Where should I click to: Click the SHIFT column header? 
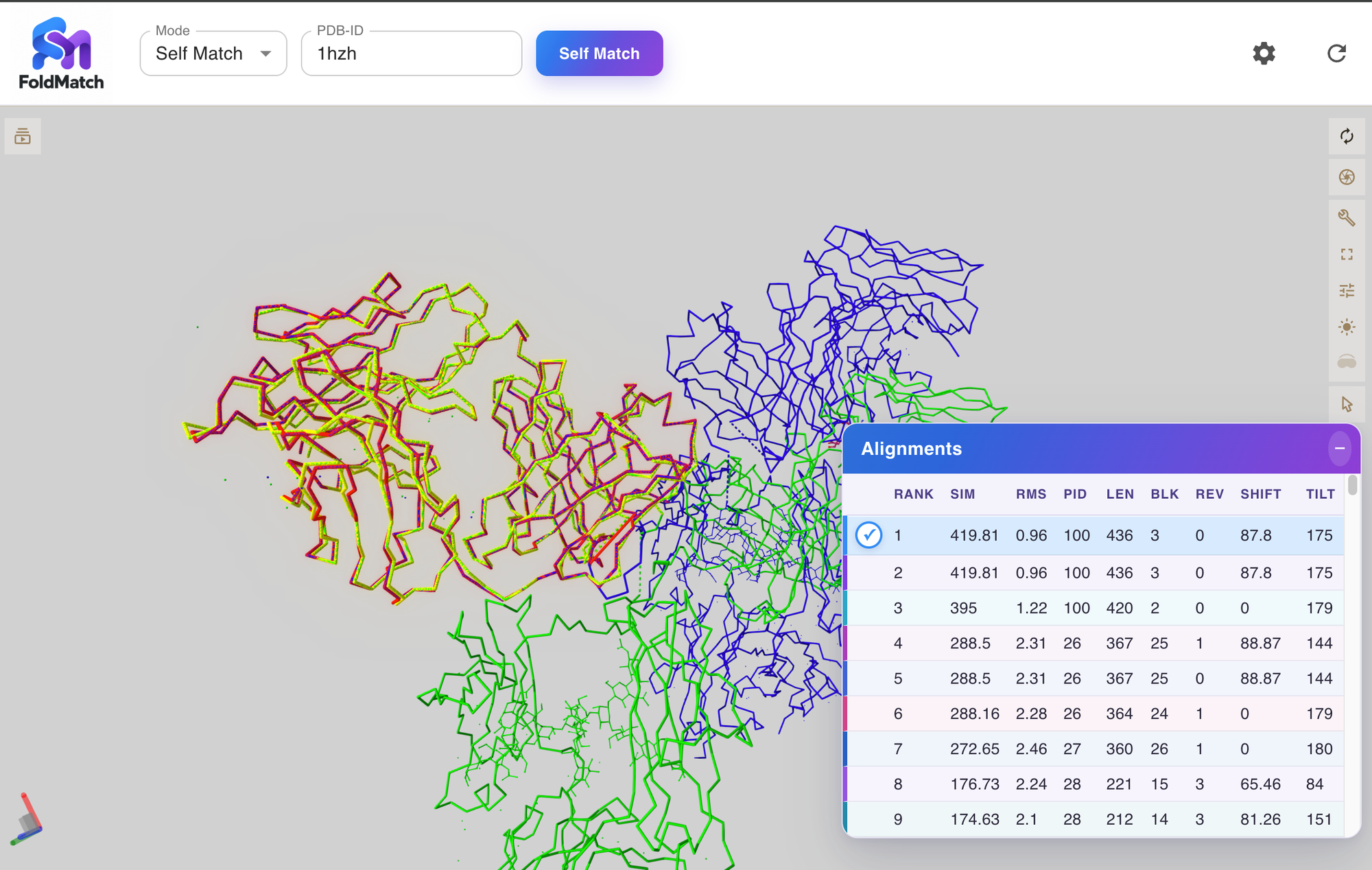pos(1260,494)
